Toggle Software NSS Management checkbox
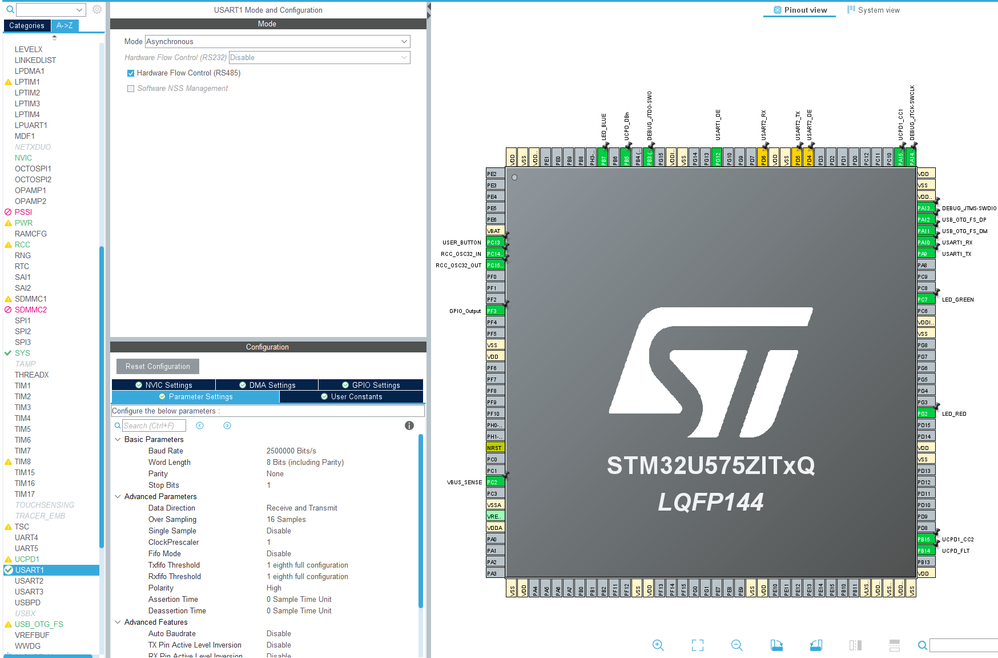998x658 pixels. [130, 88]
